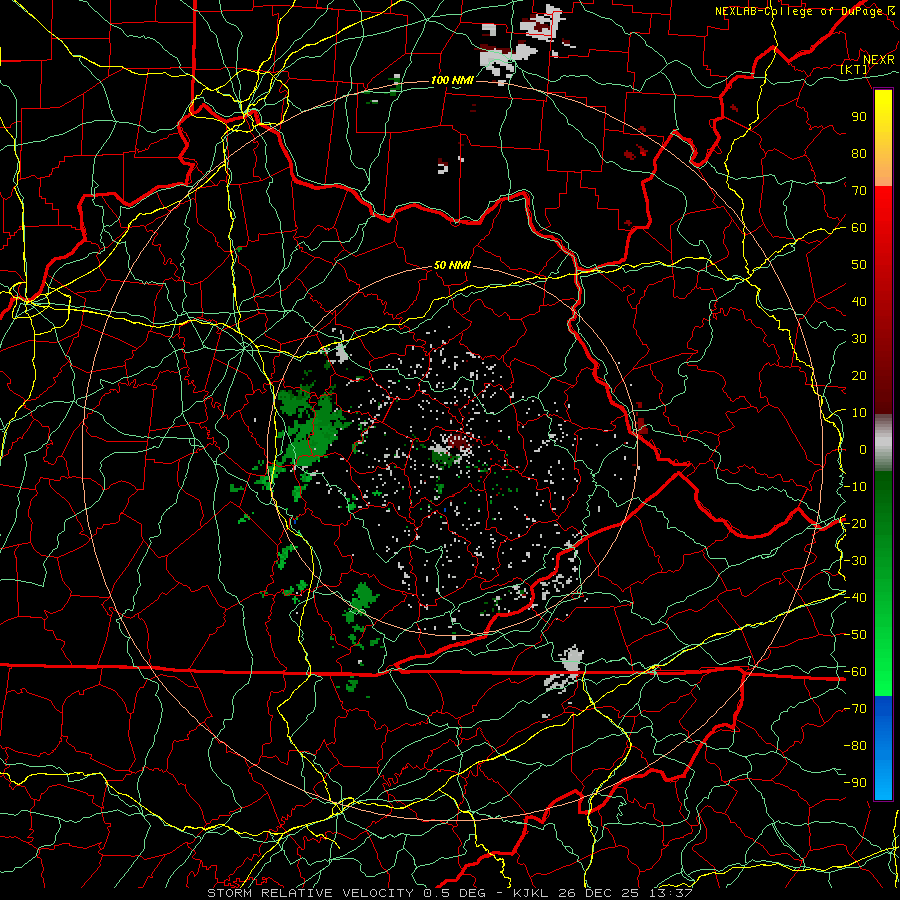
Task: Click the 80 value on velocity scale
Action: click(859, 153)
